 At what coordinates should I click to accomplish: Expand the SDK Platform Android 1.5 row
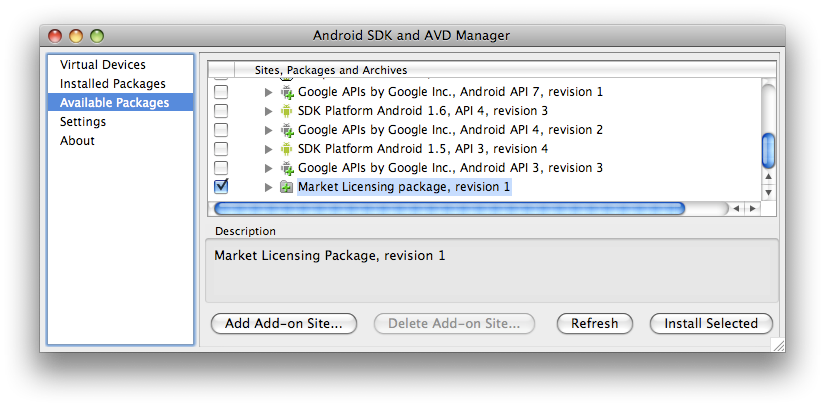pos(268,149)
